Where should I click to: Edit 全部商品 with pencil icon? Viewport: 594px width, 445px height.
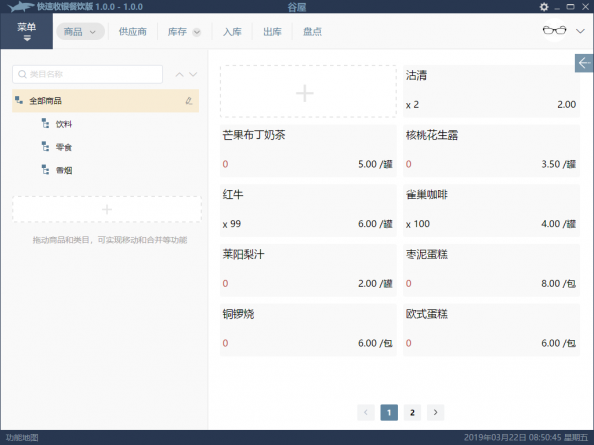click(189, 101)
